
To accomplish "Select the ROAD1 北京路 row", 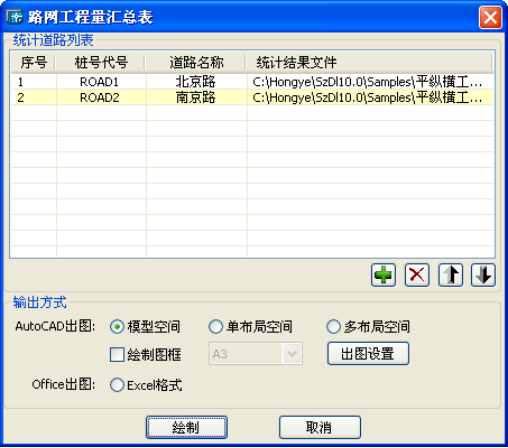I will pos(252,82).
